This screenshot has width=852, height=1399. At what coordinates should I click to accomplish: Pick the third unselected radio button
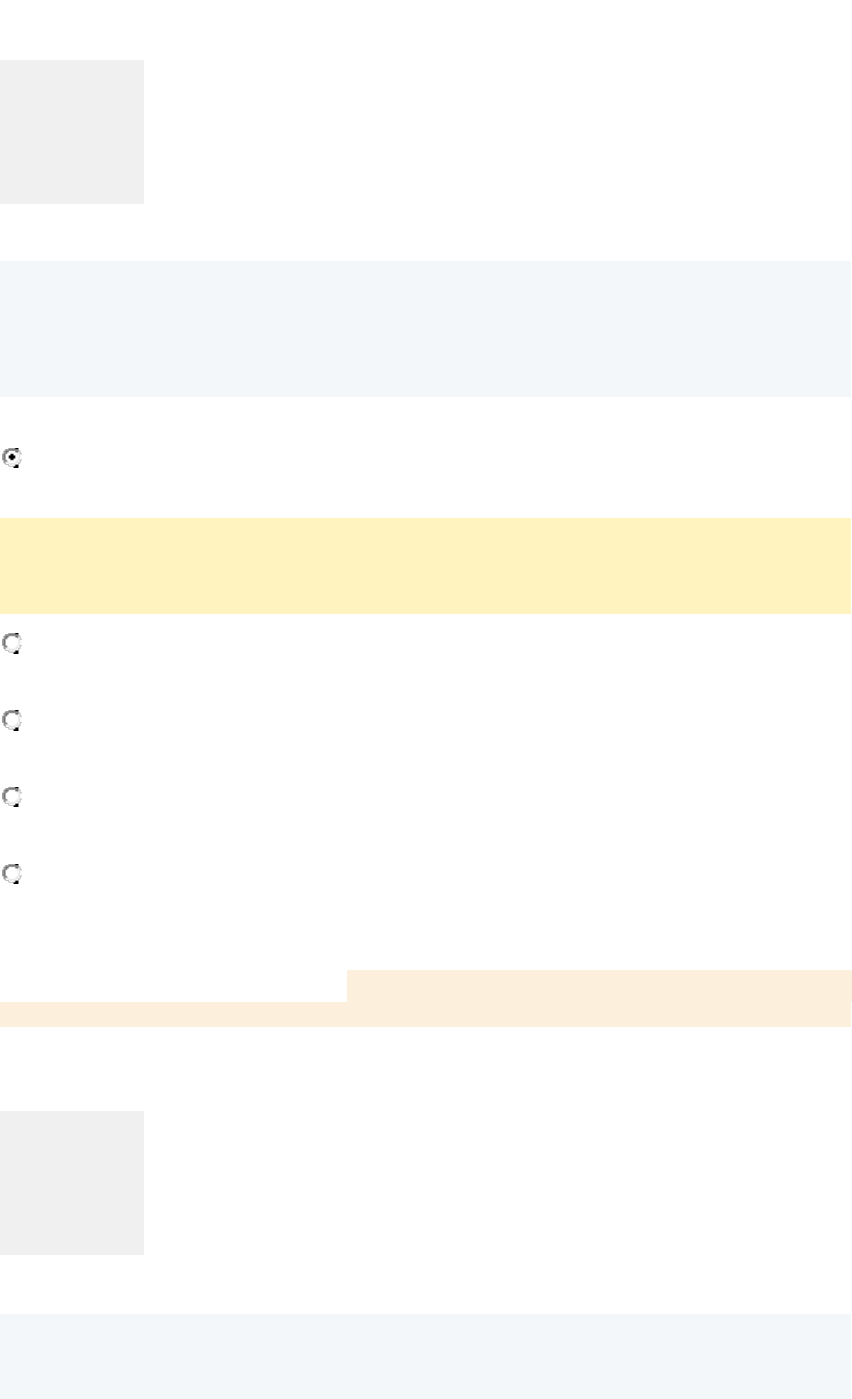click(x=13, y=797)
